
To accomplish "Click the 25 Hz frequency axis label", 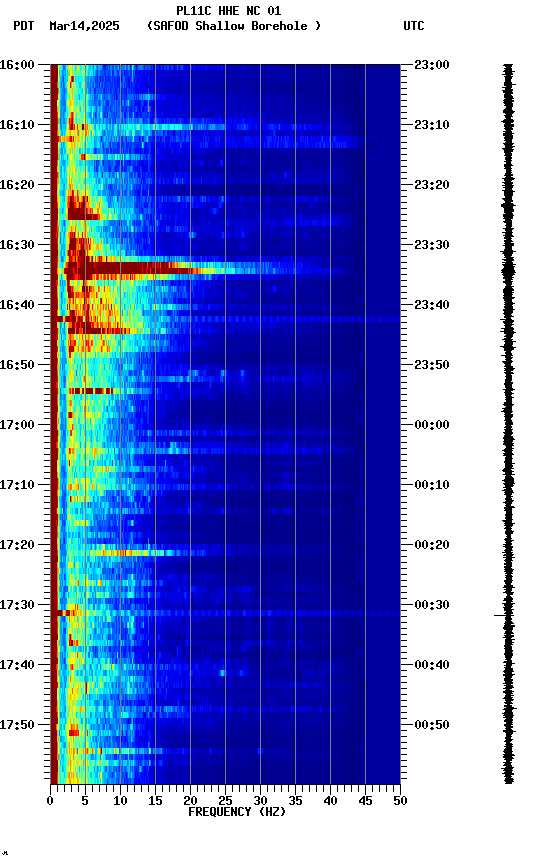I will click(225, 801).
